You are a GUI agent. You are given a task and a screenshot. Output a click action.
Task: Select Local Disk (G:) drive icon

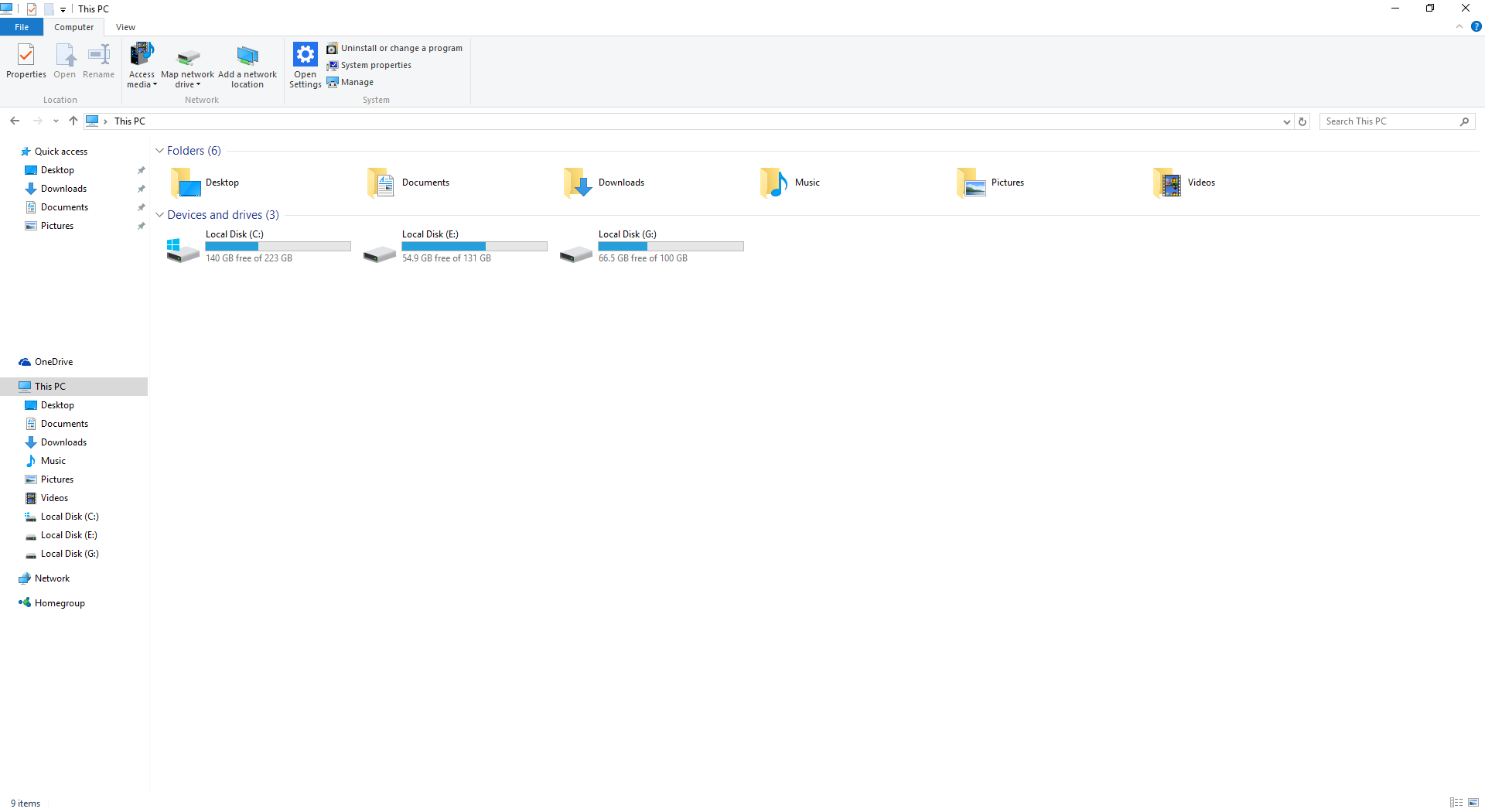point(576,253)
